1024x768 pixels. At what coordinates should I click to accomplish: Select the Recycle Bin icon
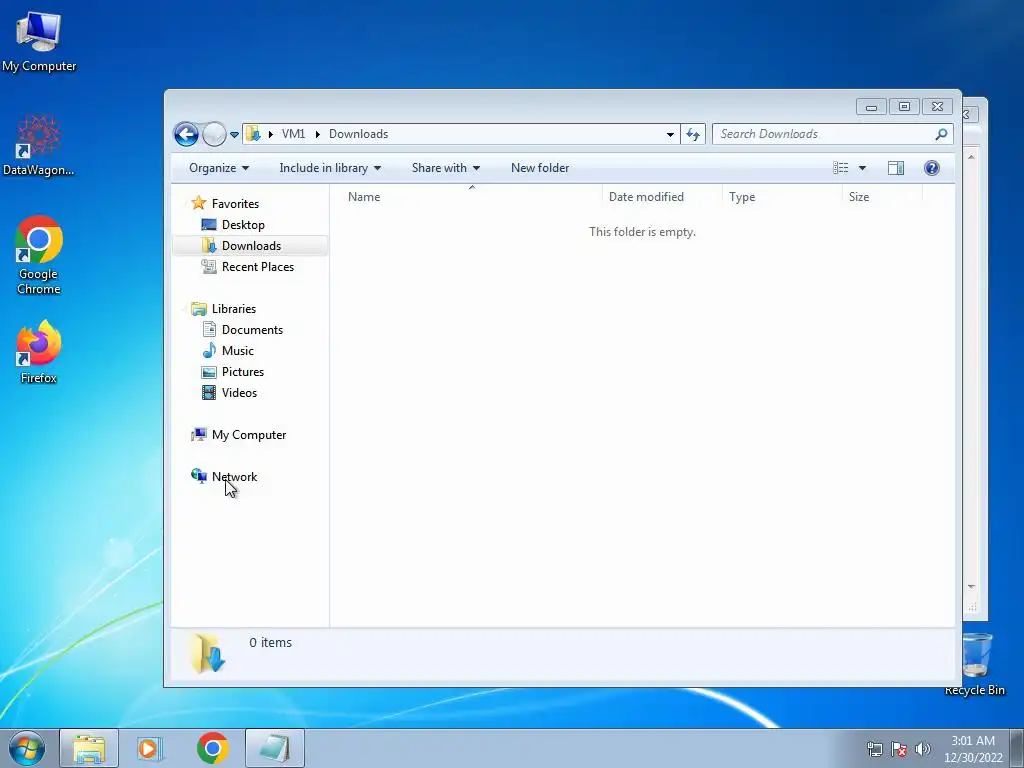coord(976,664)
